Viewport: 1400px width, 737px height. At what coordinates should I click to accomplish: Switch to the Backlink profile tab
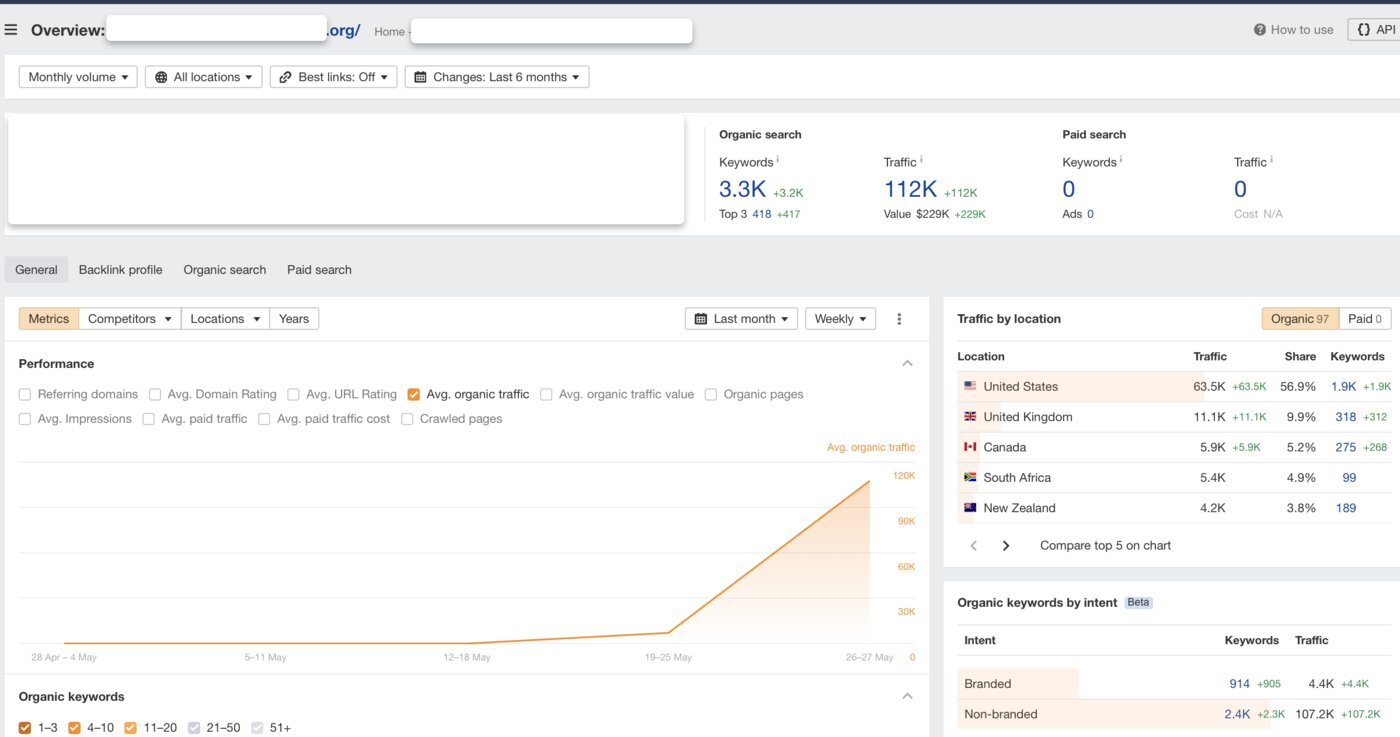click(x=120, y=270)
